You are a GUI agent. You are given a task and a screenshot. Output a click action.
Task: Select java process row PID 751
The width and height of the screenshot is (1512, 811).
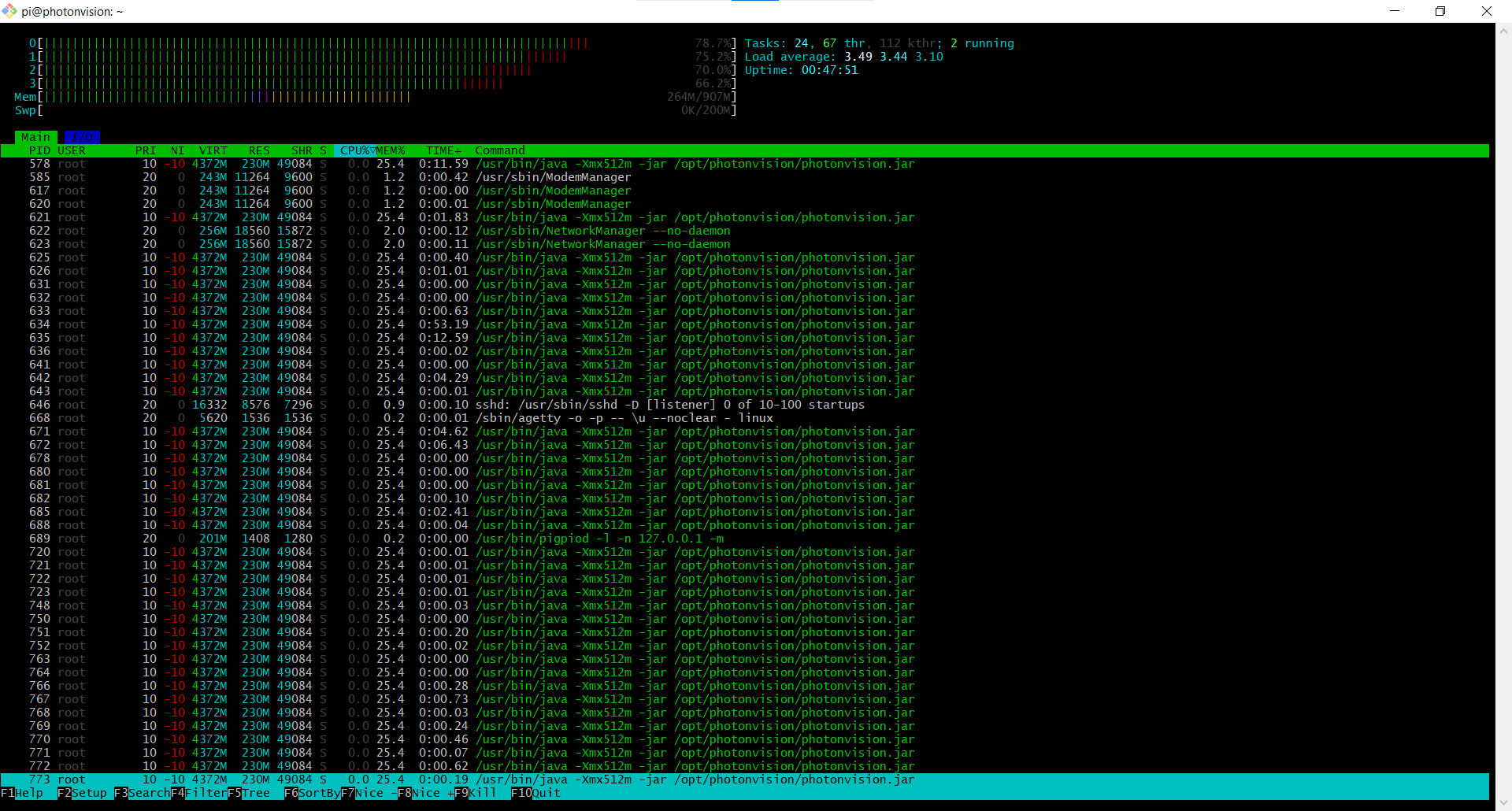click(745, 632)
